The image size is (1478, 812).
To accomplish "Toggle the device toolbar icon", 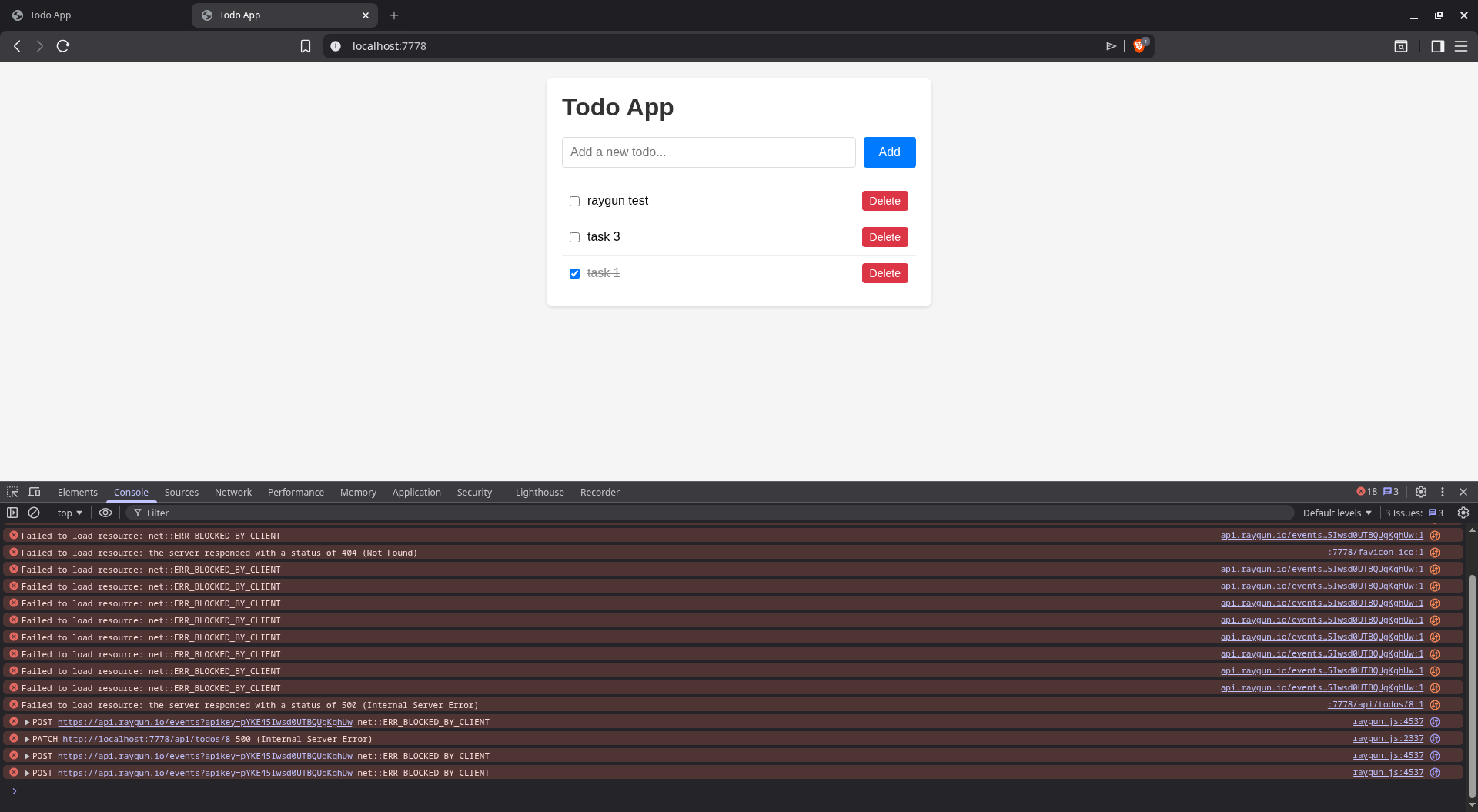I will tap(34, 492).
